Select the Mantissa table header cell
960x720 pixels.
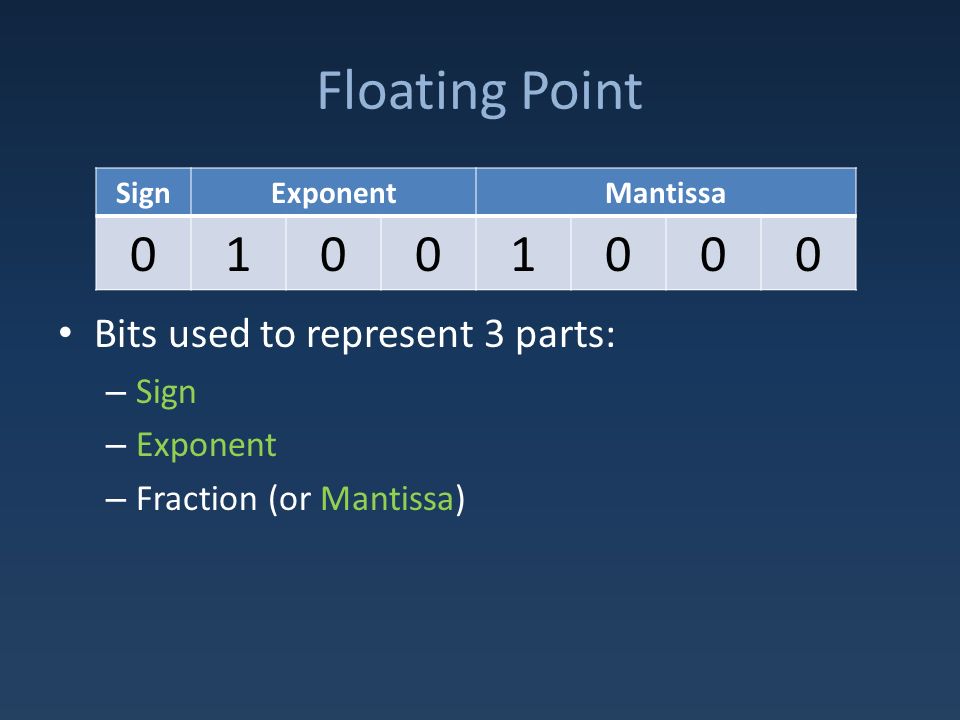click(x=666, y=192)
